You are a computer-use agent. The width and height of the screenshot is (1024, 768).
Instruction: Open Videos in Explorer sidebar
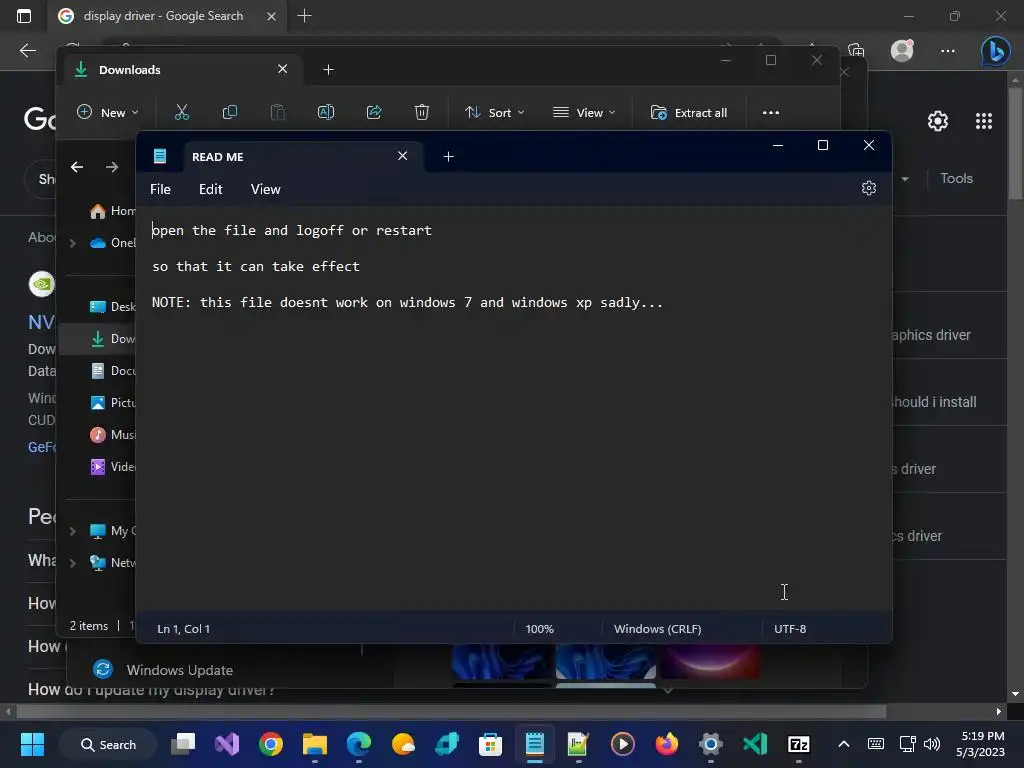pos(112,466)
